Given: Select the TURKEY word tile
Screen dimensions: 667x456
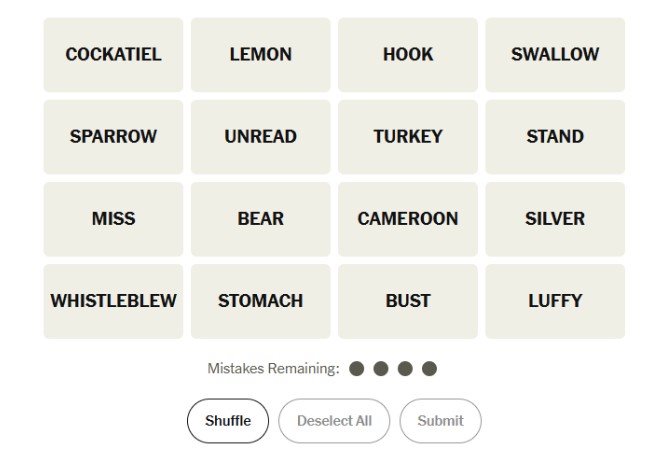Looking at the screenshot, I should 408,137.
